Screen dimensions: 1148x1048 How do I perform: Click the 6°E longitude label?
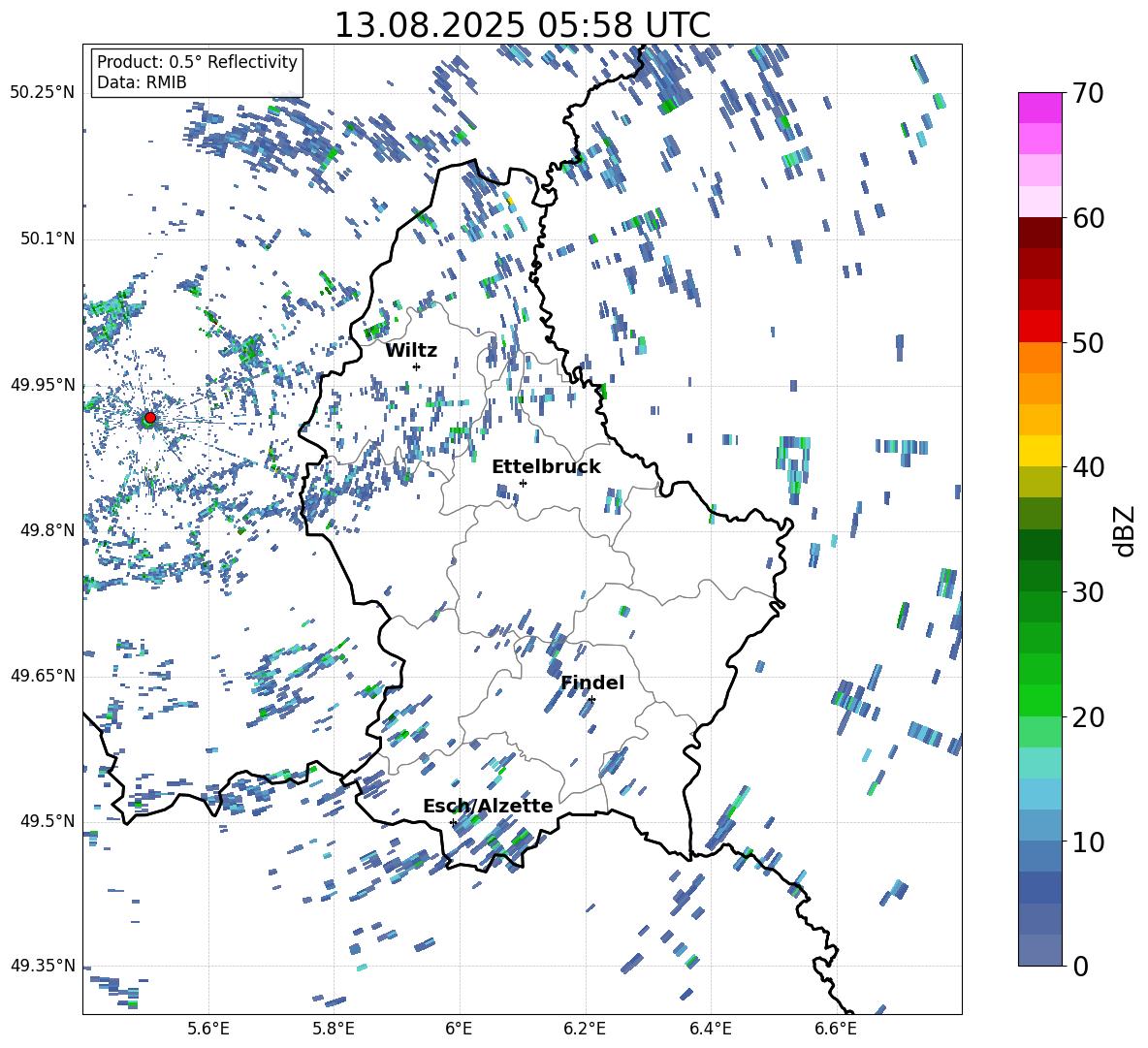tap(459, 1029)
